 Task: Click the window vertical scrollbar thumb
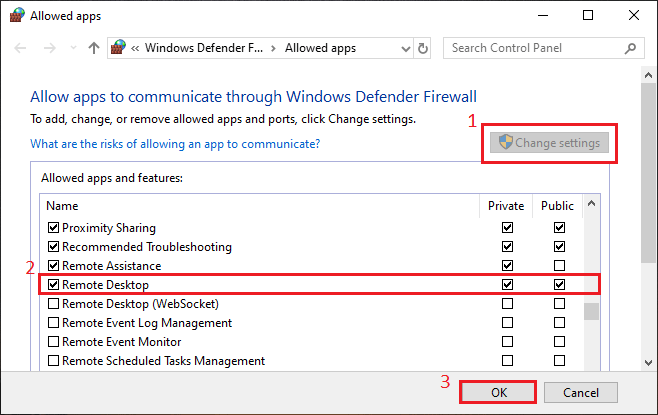click(x=649, y=173)
